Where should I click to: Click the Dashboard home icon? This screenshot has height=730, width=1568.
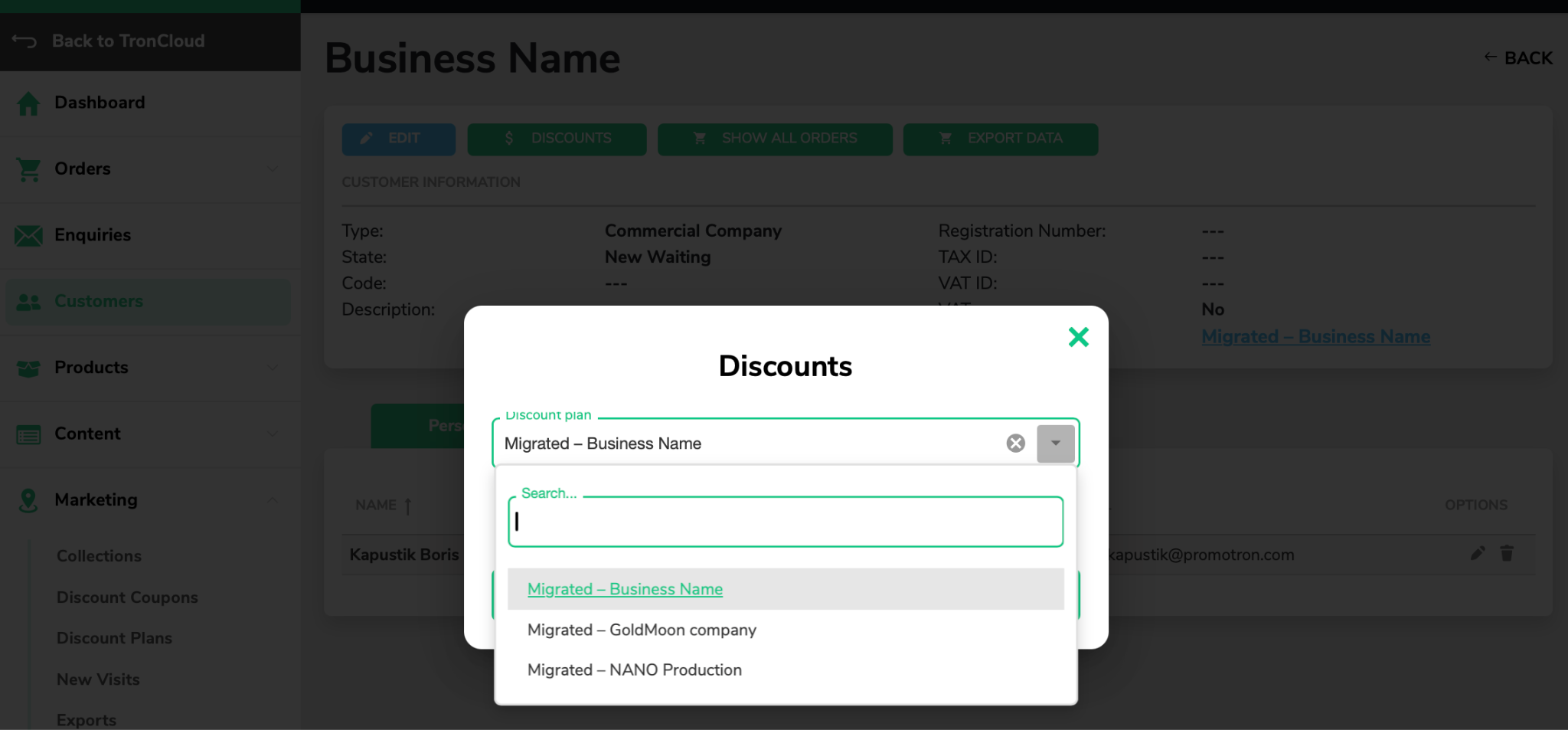(28, 103)
